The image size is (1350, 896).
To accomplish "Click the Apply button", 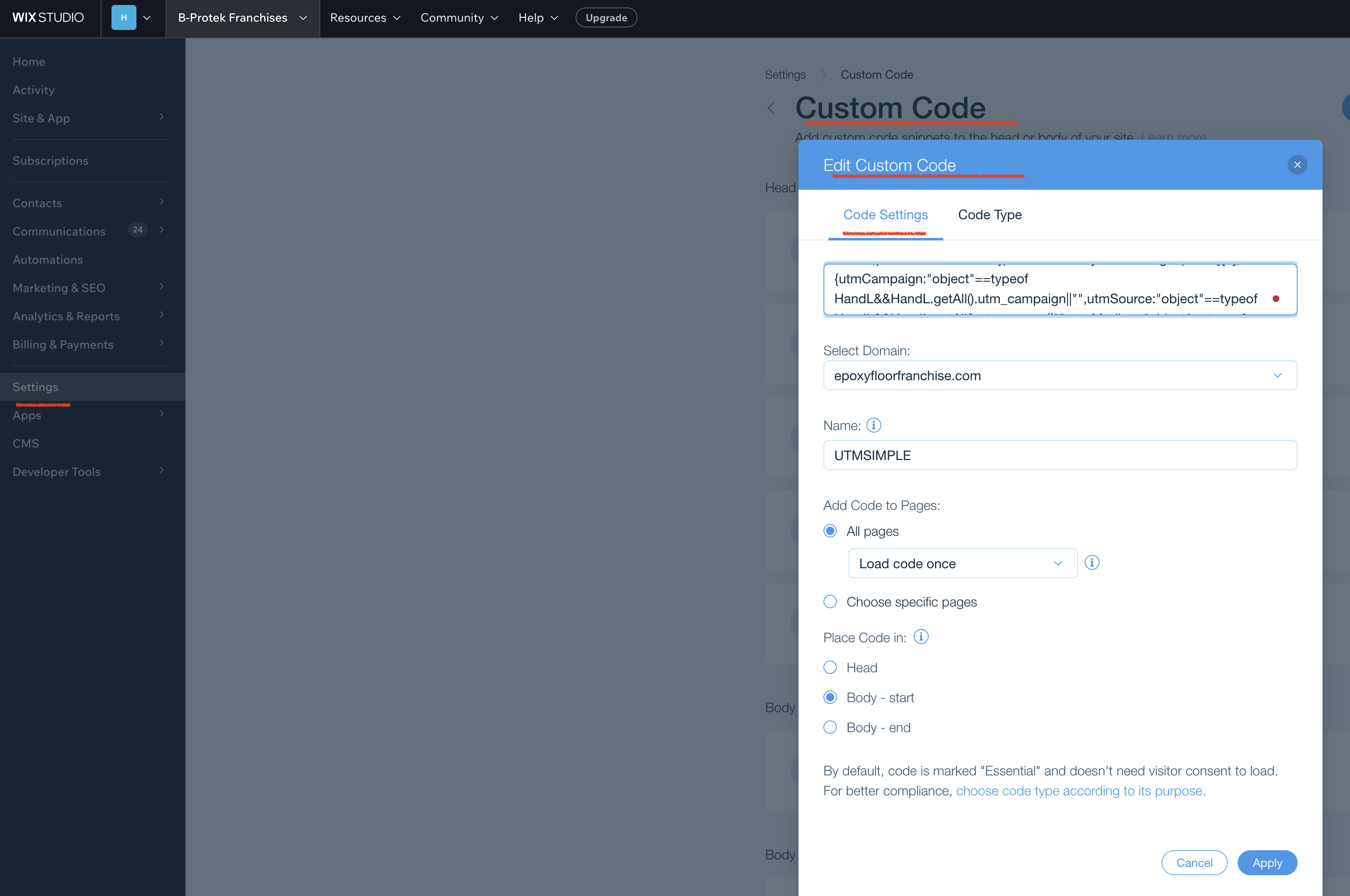I will 1267,863.
